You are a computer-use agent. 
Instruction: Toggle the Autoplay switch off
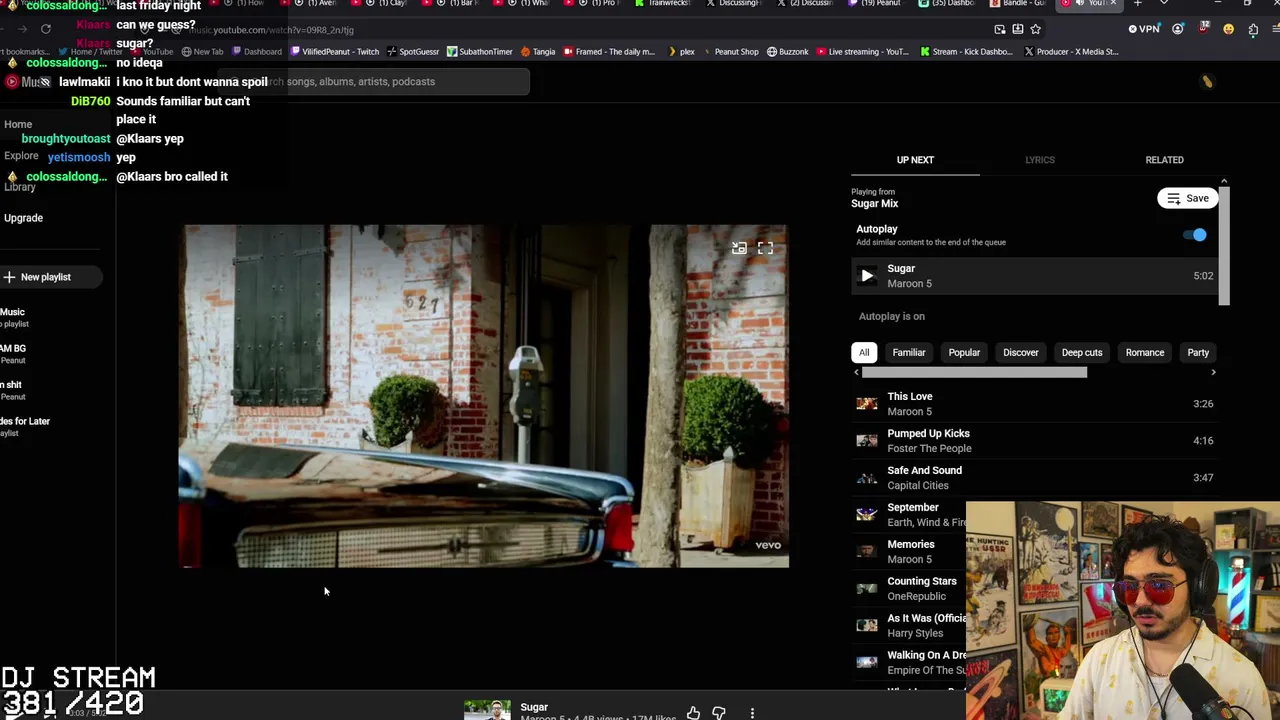coord(1195,235)
